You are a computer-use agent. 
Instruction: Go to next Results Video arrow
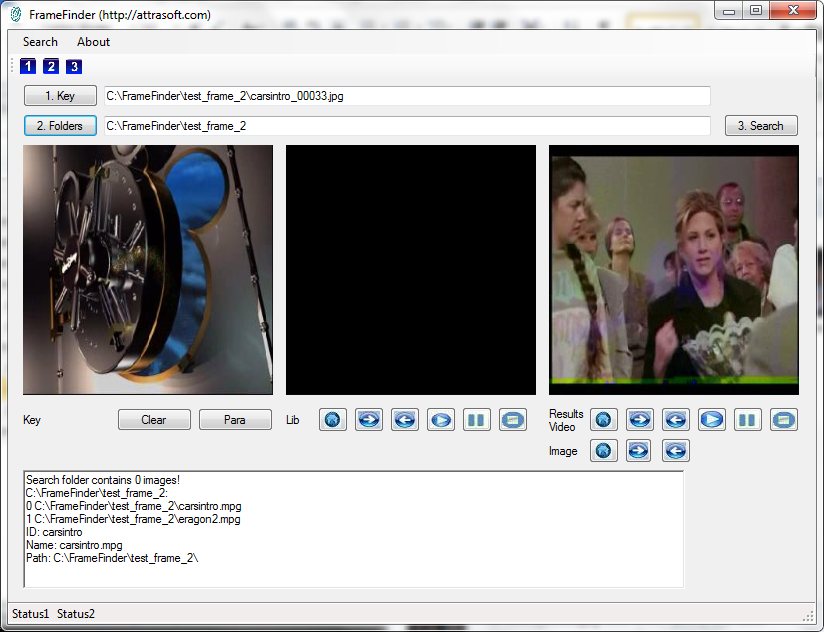(640, 420)
